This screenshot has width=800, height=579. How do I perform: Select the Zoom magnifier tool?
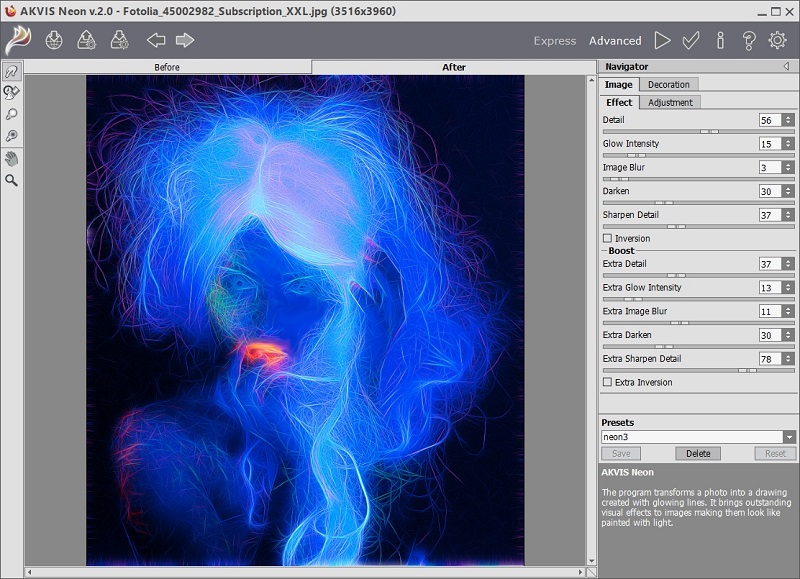click(x=12, y=180)
